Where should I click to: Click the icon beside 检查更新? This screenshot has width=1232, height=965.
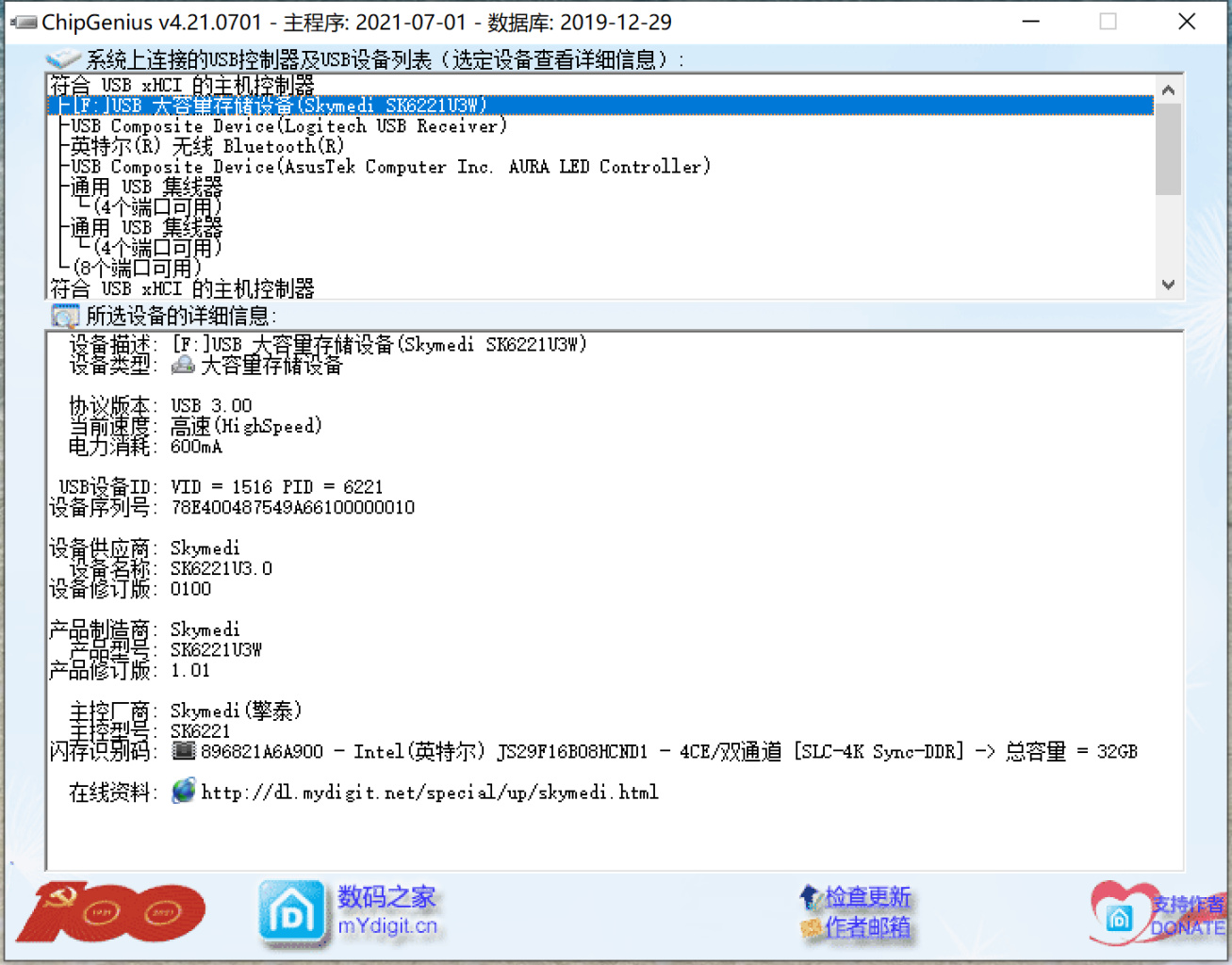(810, 896)
